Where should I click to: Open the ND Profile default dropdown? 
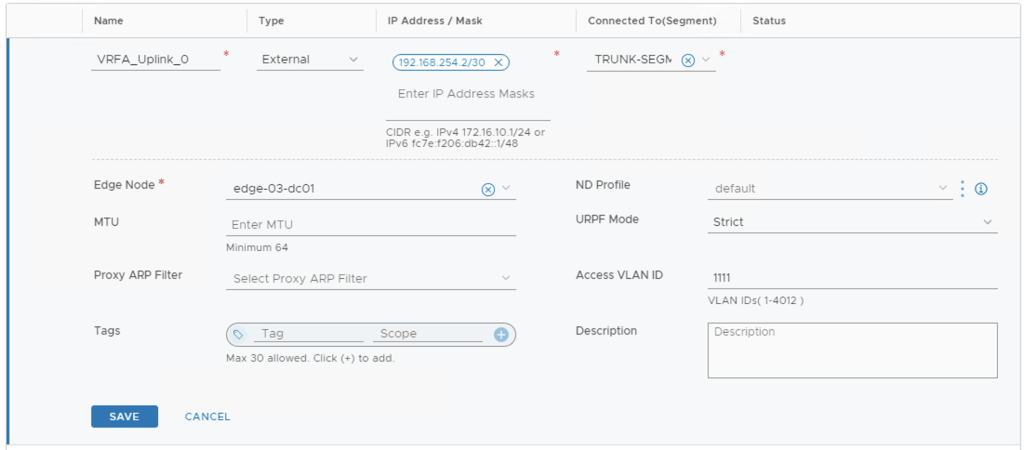829,188
